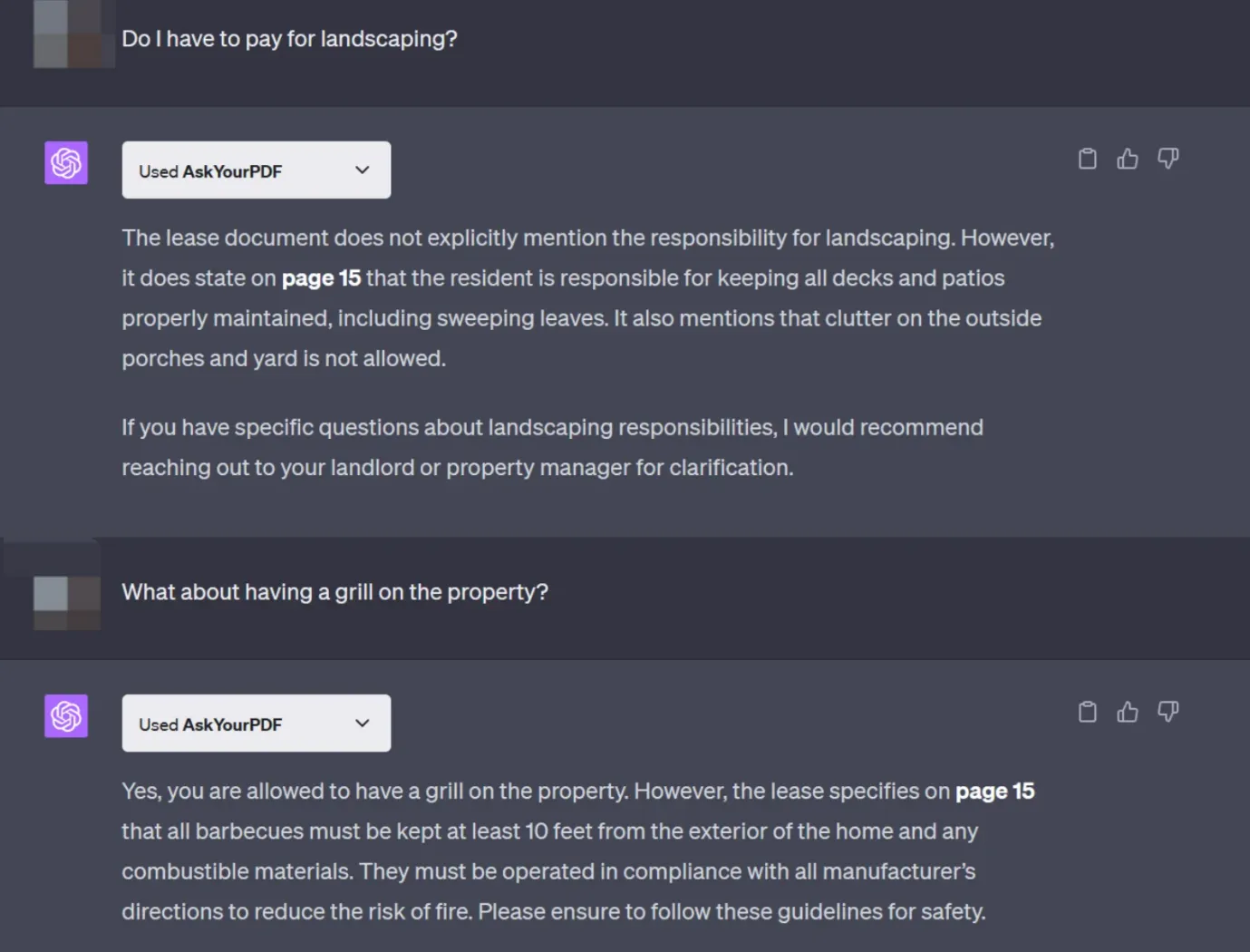
Task: Click the user avatar beside the grill question
Action: tap(66, 602)
